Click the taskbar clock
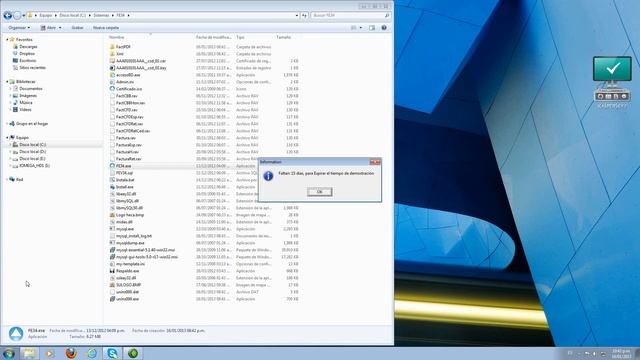The width and height of the screenshot is (640, 360). [621, 353]
